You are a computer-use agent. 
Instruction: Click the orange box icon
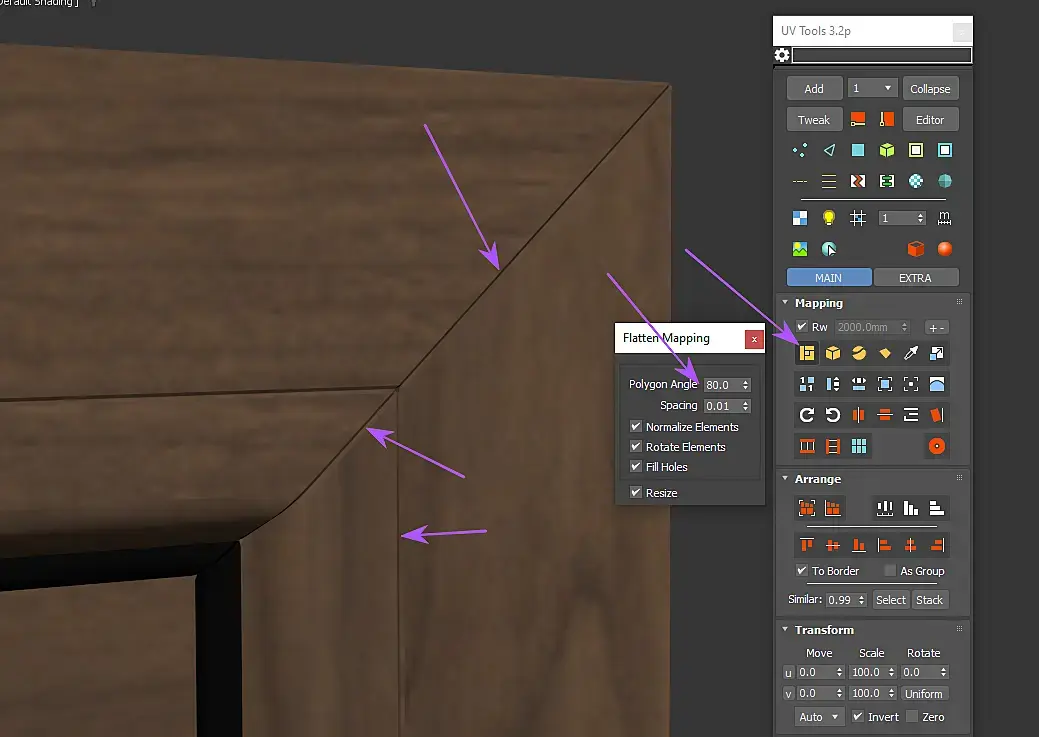[x=916, y=249]
